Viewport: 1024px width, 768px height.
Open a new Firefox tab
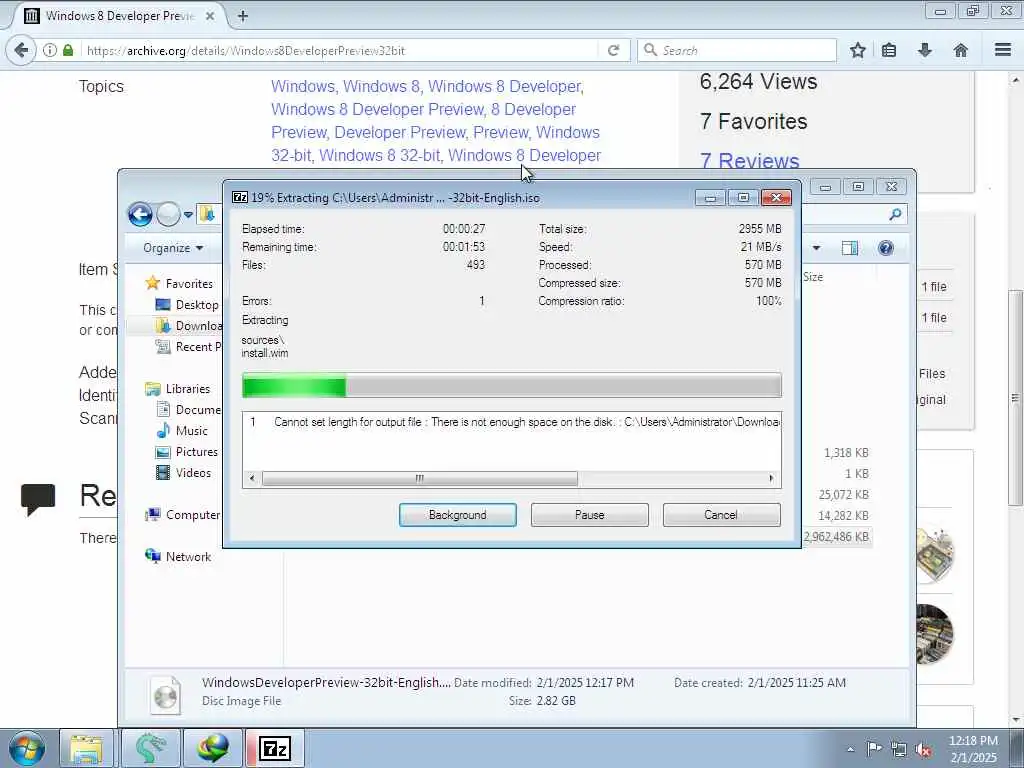point(243,16)
